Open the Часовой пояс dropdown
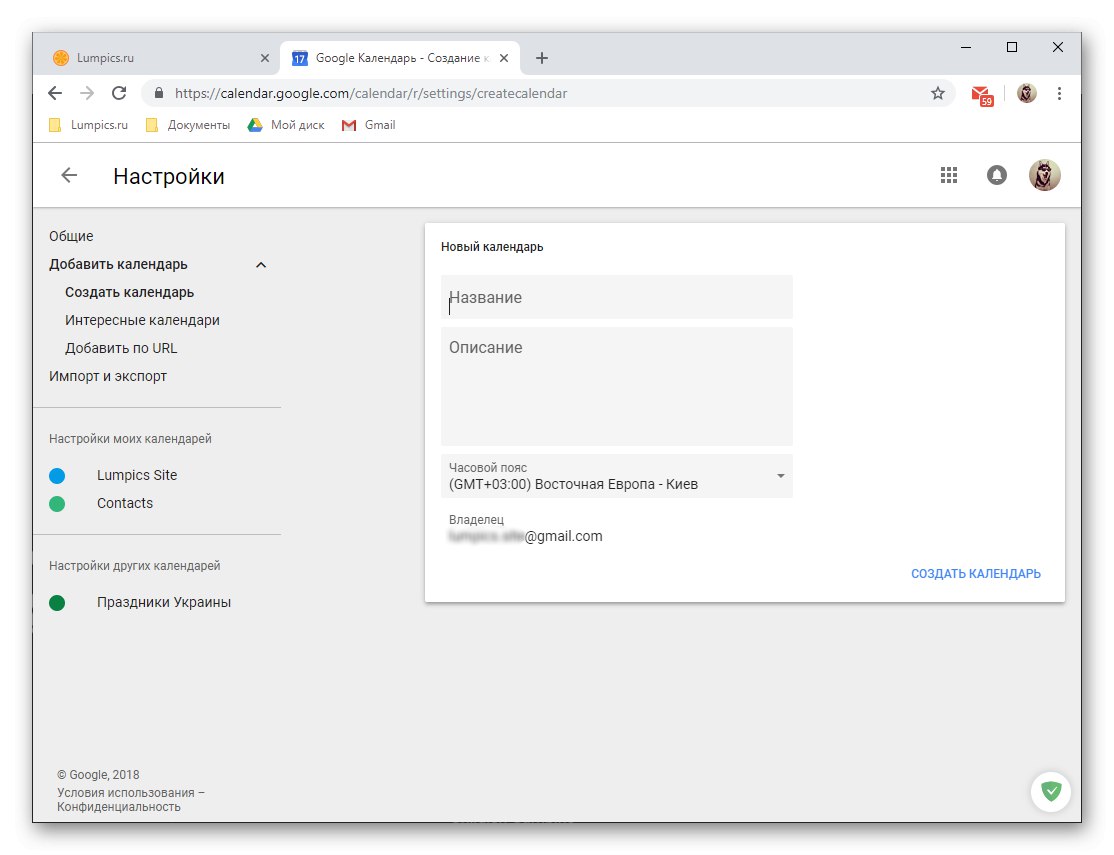This screenshot has width=1114, height=855. [781, 477]
